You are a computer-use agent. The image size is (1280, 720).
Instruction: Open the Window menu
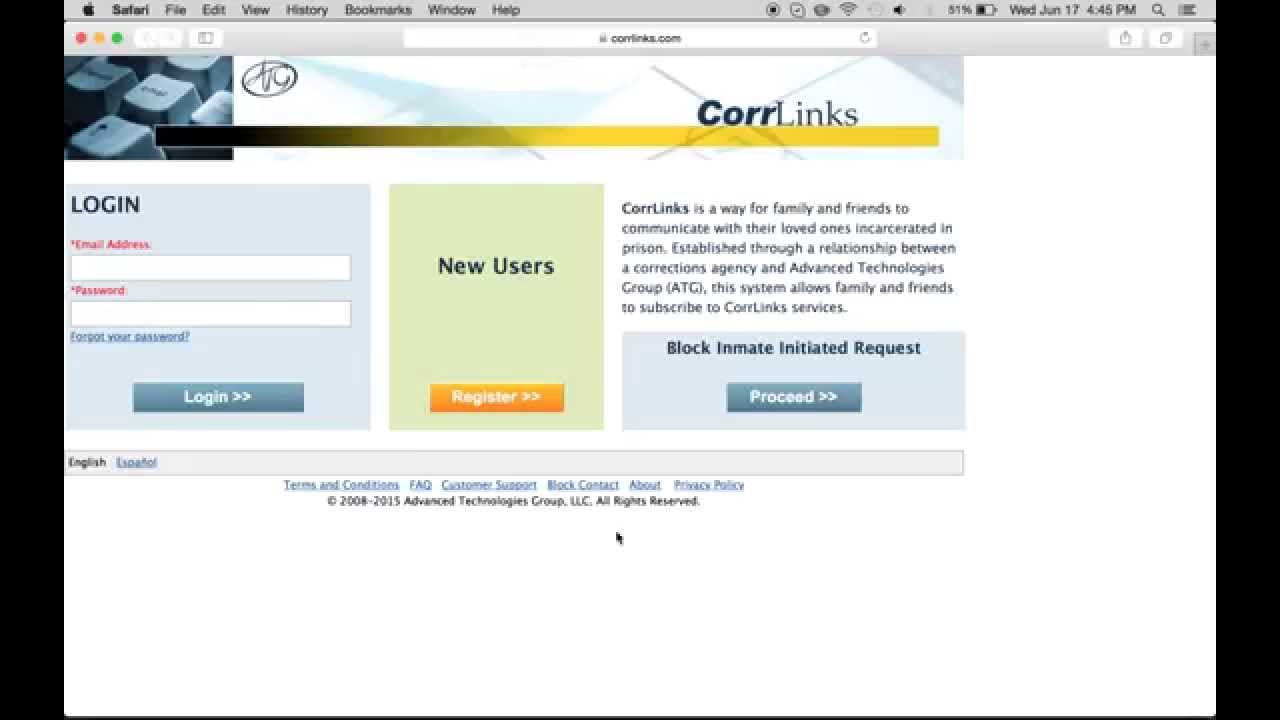[x=451, y=10]
